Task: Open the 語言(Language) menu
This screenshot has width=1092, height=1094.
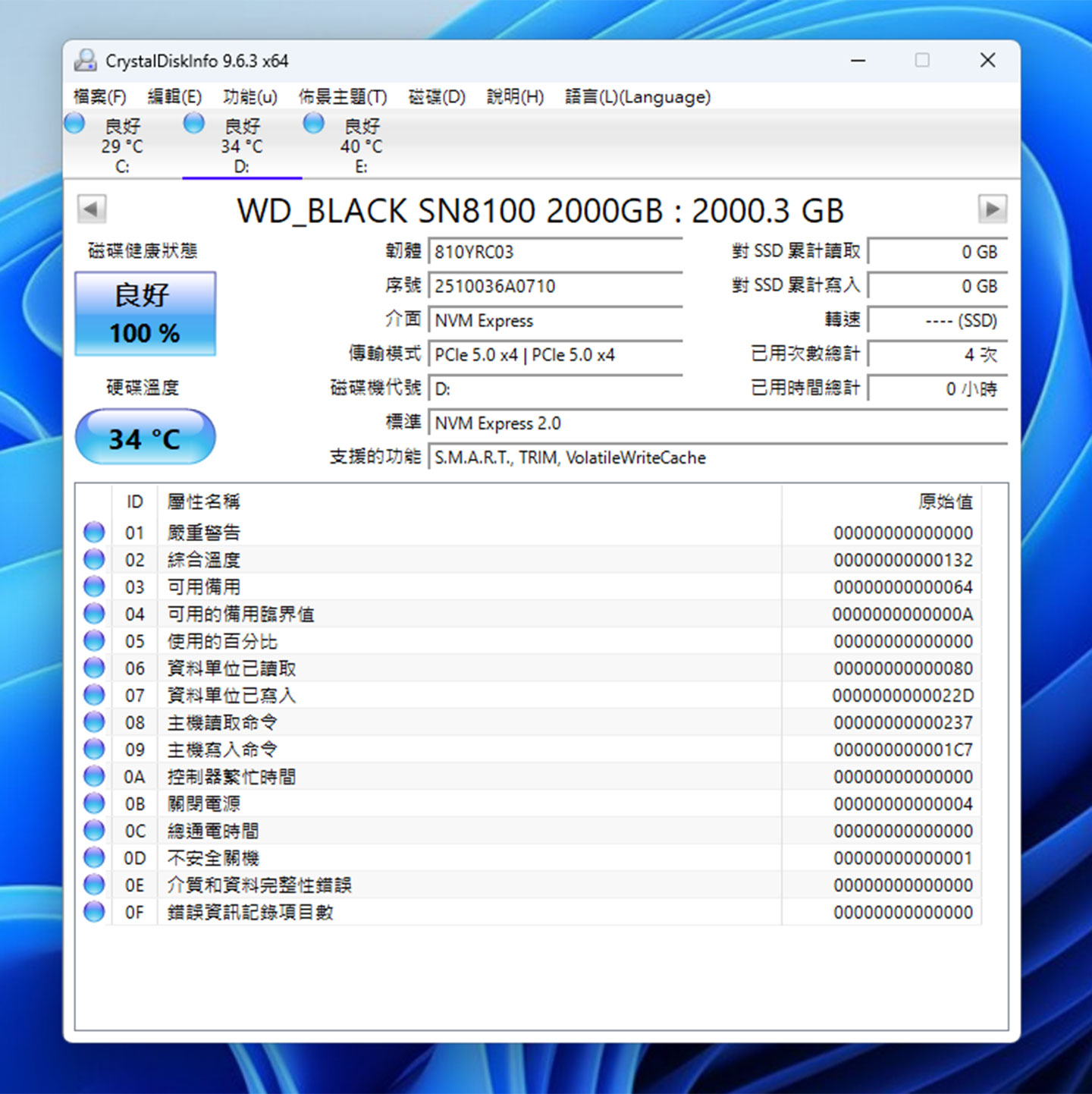Action: (x=638, y=96)
